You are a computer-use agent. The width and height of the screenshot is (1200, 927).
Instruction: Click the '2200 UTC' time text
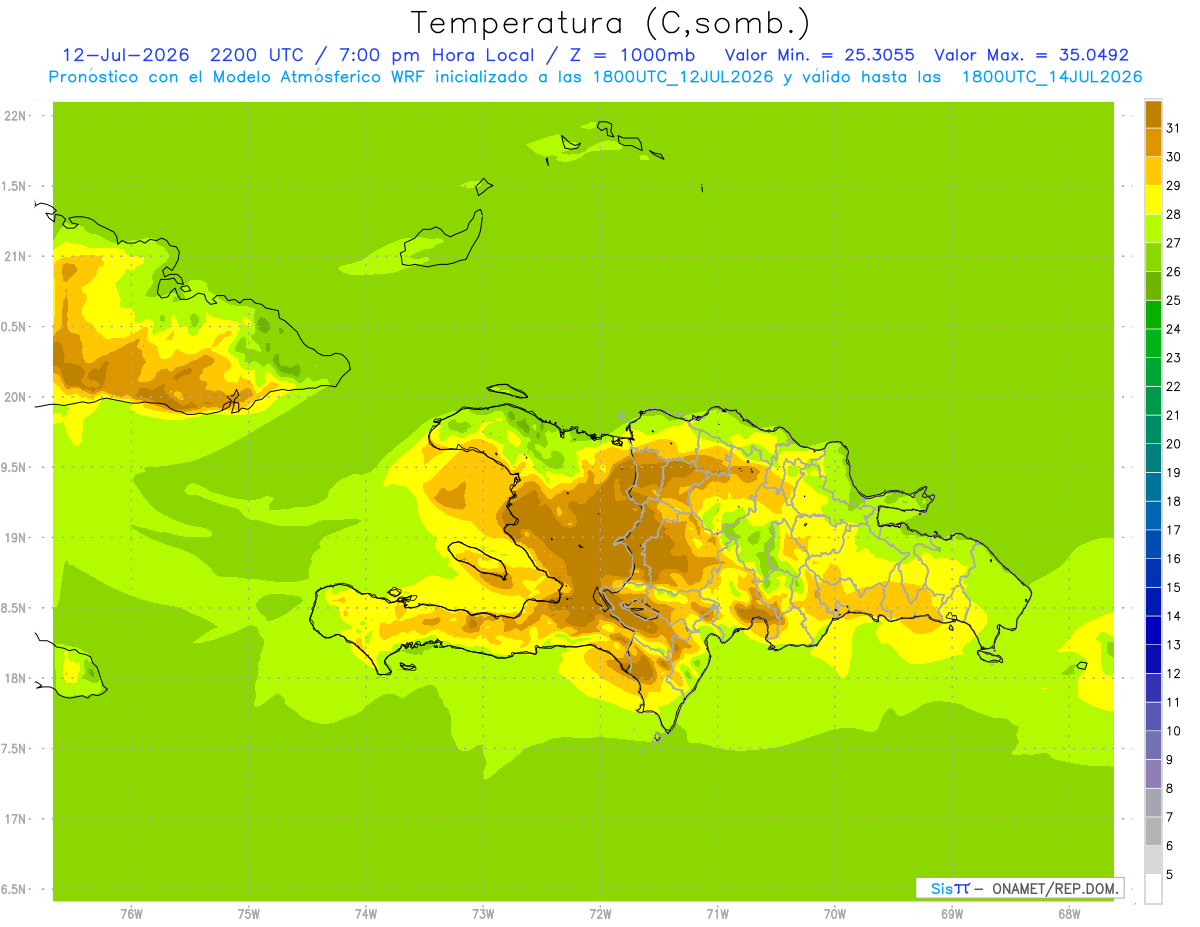260,55
